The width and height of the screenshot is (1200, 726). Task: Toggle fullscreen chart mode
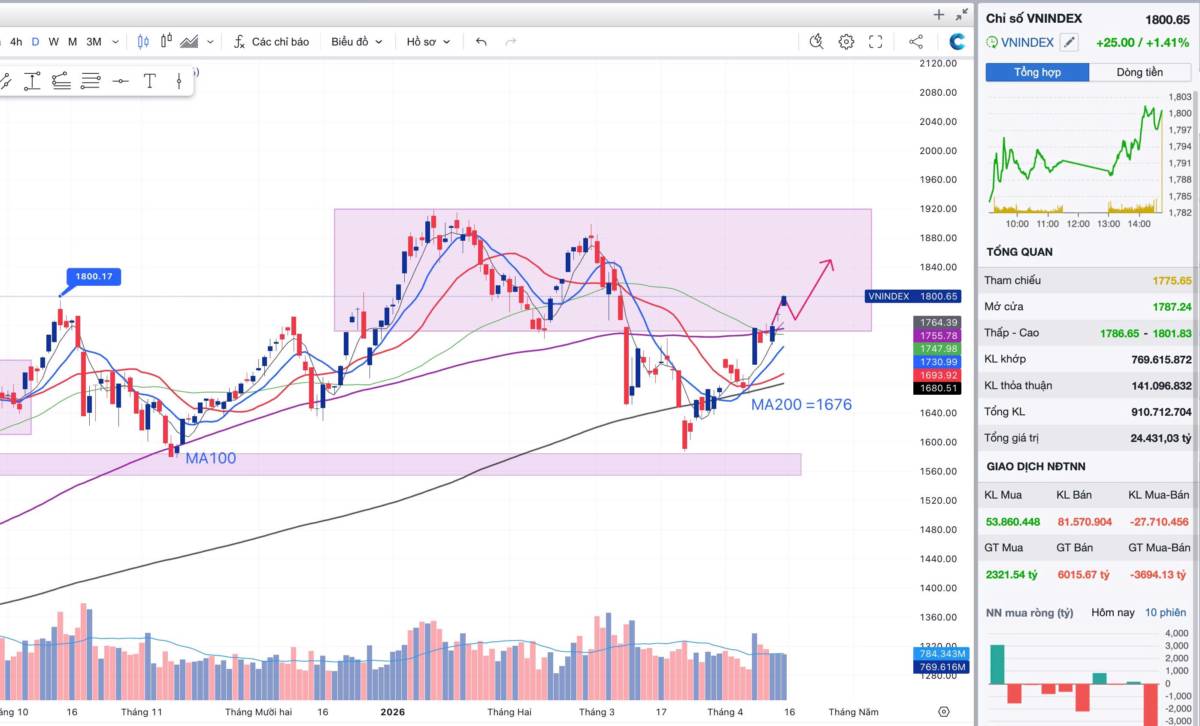tap(875, 41)
